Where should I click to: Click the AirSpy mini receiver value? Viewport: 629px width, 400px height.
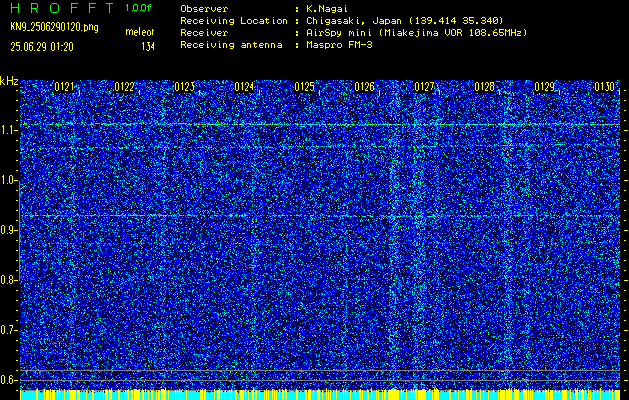417,32
